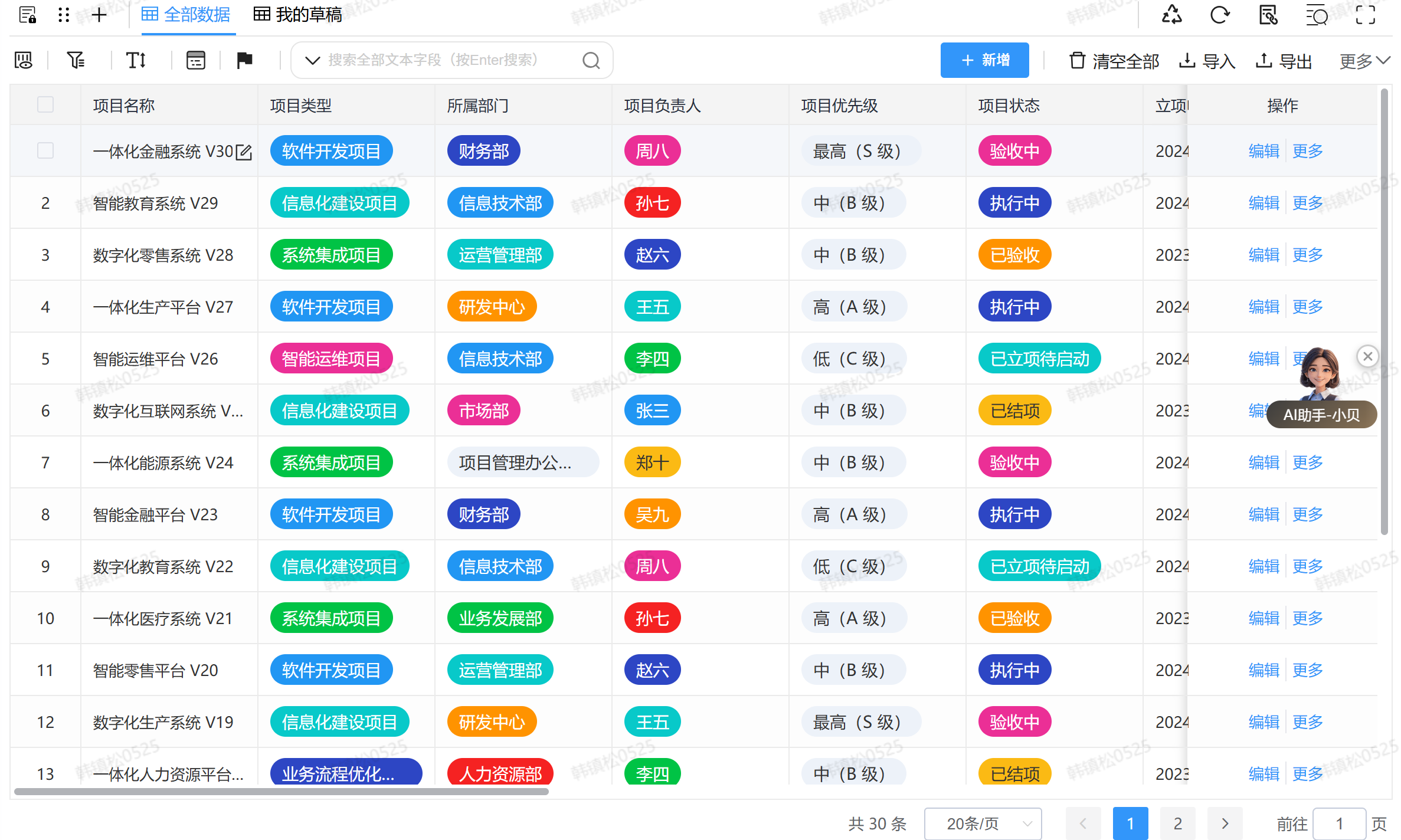The height and width of the screenshot is (840, 1401).
Task: Open 更多 for 一体化医疗系统 V21 row
Action: coord(1307,618)
